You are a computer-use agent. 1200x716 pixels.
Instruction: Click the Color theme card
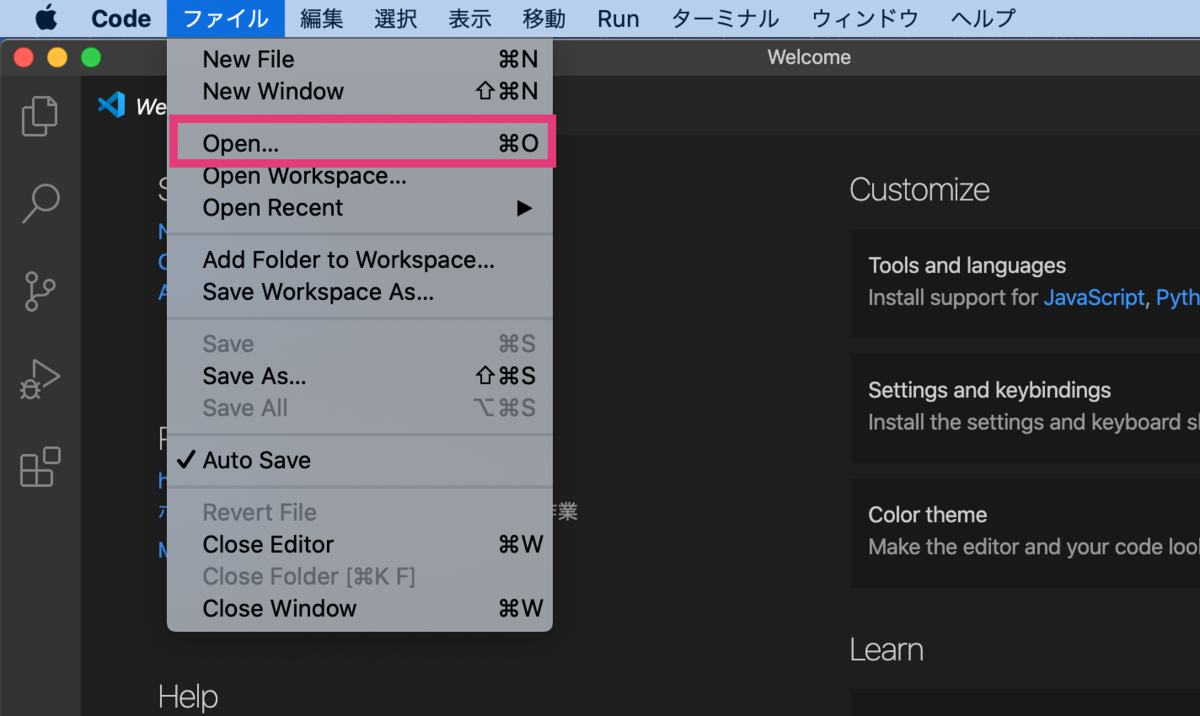click(x=1025, y=532)
